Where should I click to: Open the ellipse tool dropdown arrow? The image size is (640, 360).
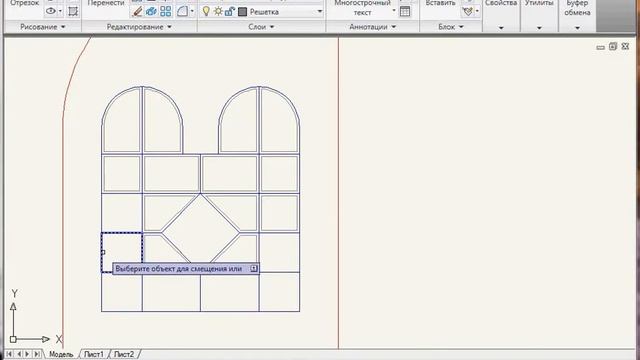pos(60,11)
